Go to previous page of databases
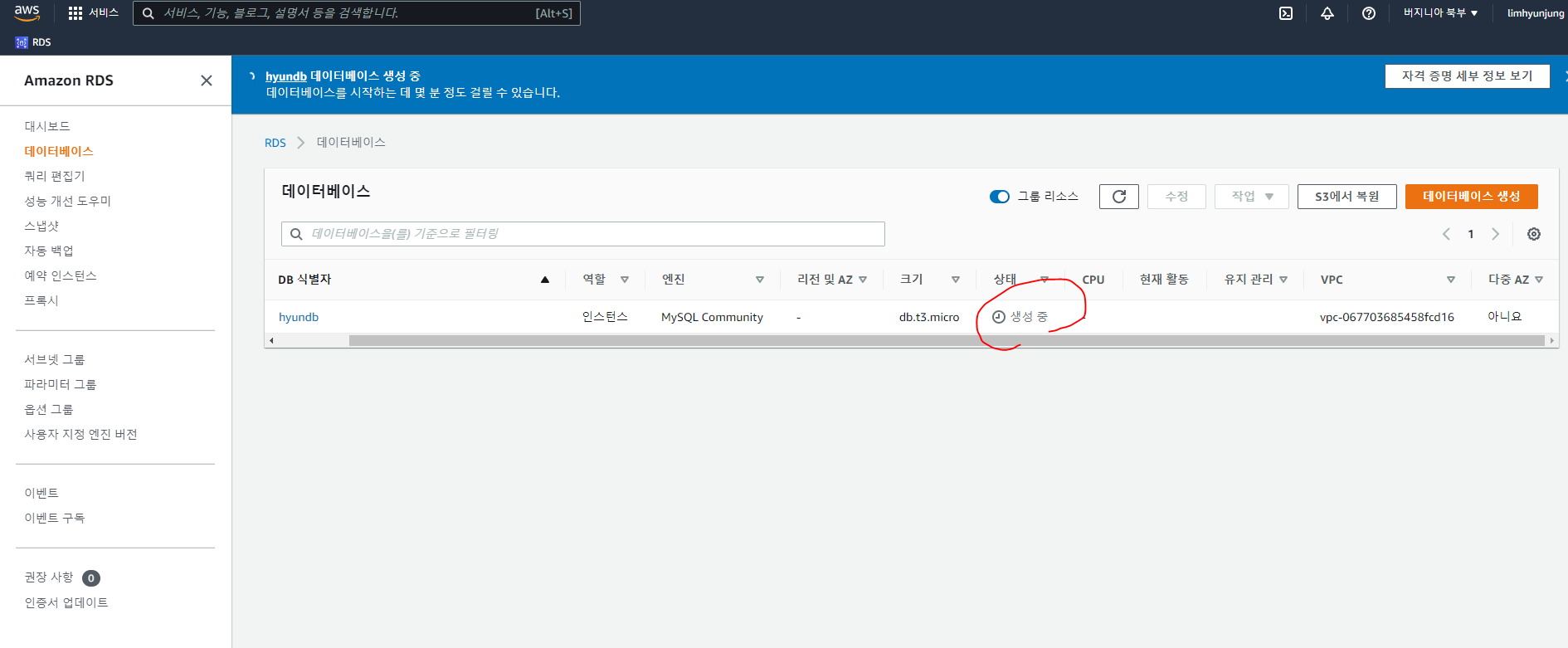The image size is (1568, 648). click(1446, 234)
